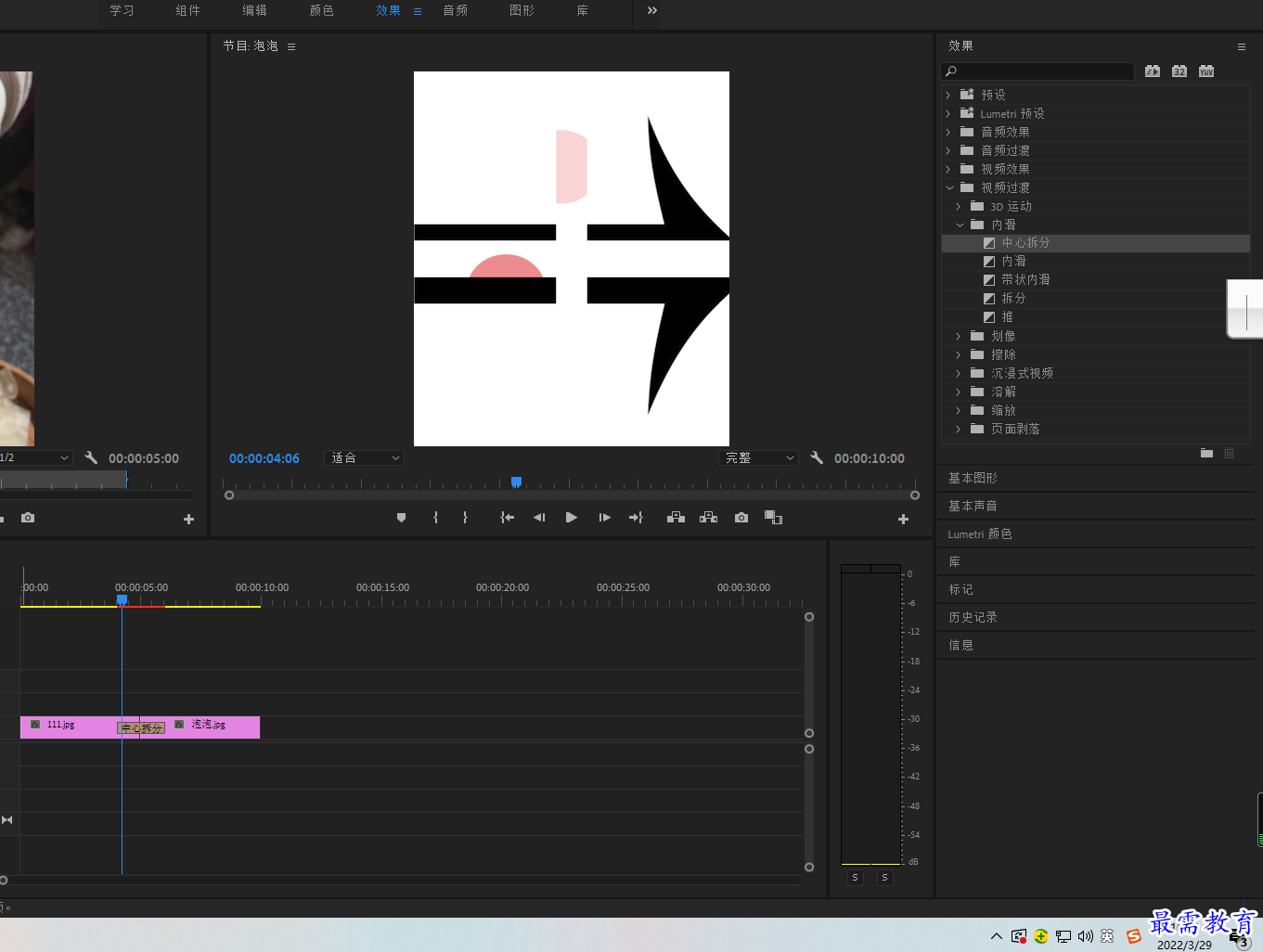
Task: Click the delete trash icon in Effects panel
Action: pos(1230,453)
